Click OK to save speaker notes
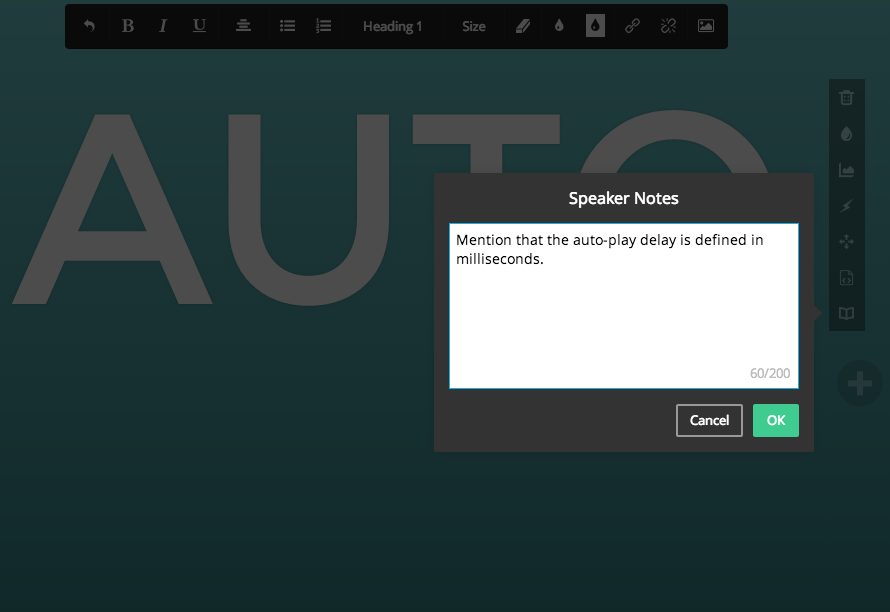This screenshot has width=890, height=612. 775,420
